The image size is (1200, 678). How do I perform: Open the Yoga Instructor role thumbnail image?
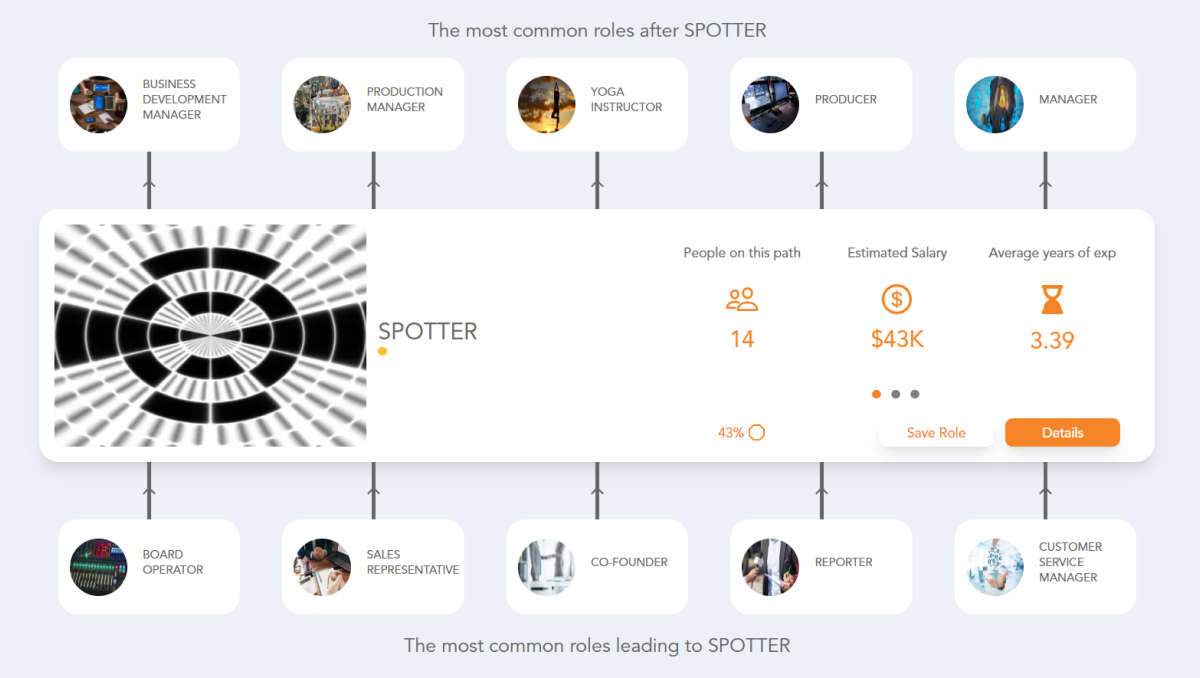coord(546,104)
